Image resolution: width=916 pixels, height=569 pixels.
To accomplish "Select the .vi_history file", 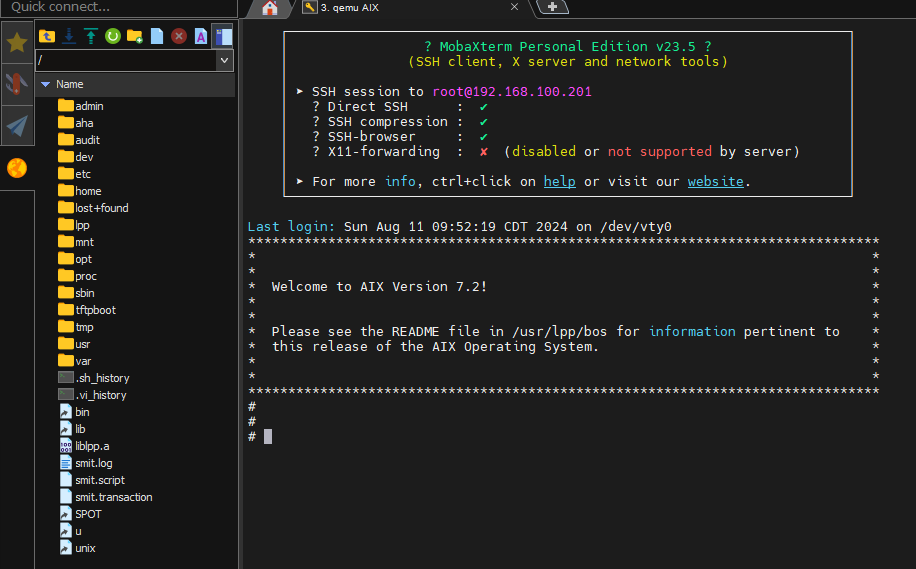I will point(92,395).
